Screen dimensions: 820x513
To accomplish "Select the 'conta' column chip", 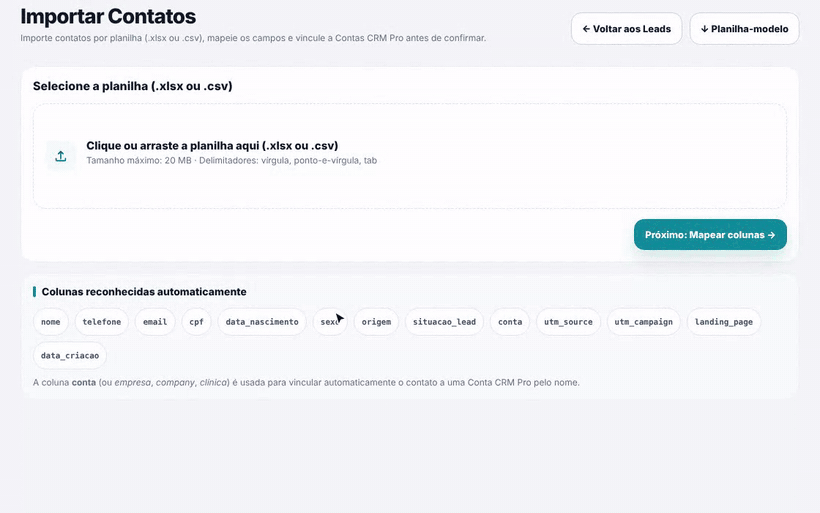I will pos(510,322).
